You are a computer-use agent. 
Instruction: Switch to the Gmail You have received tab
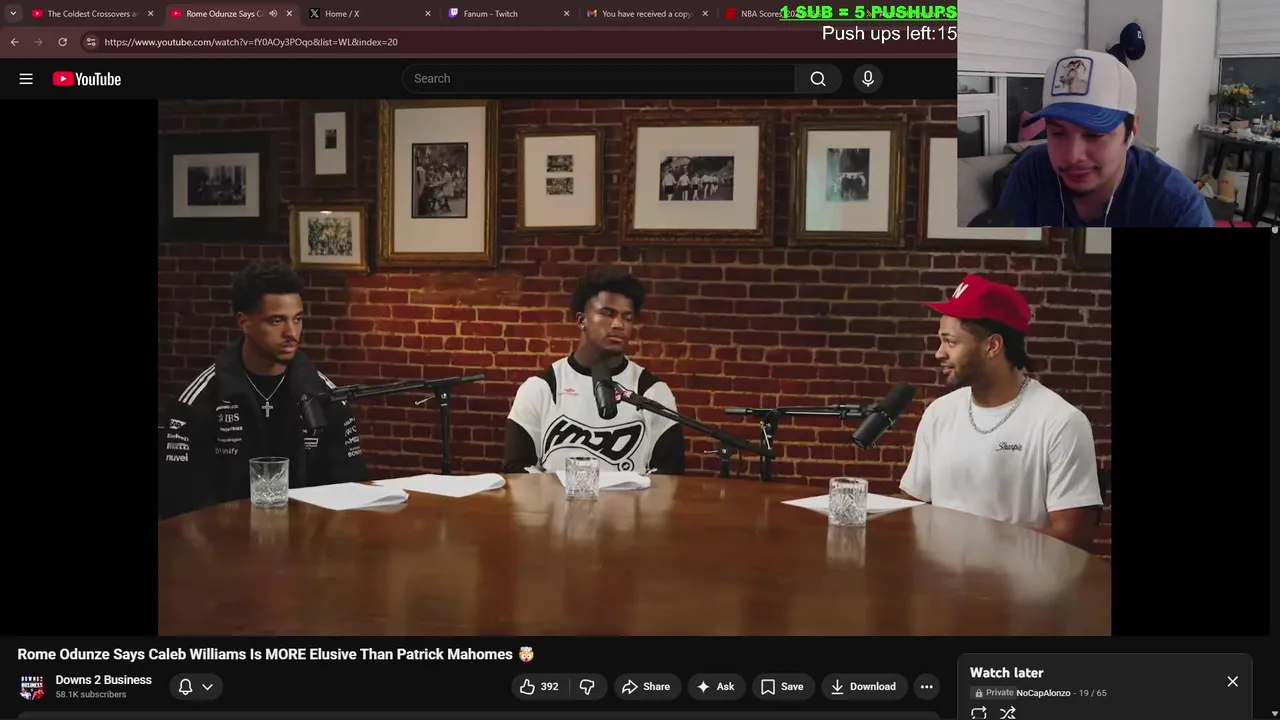(x=646, y=14)
